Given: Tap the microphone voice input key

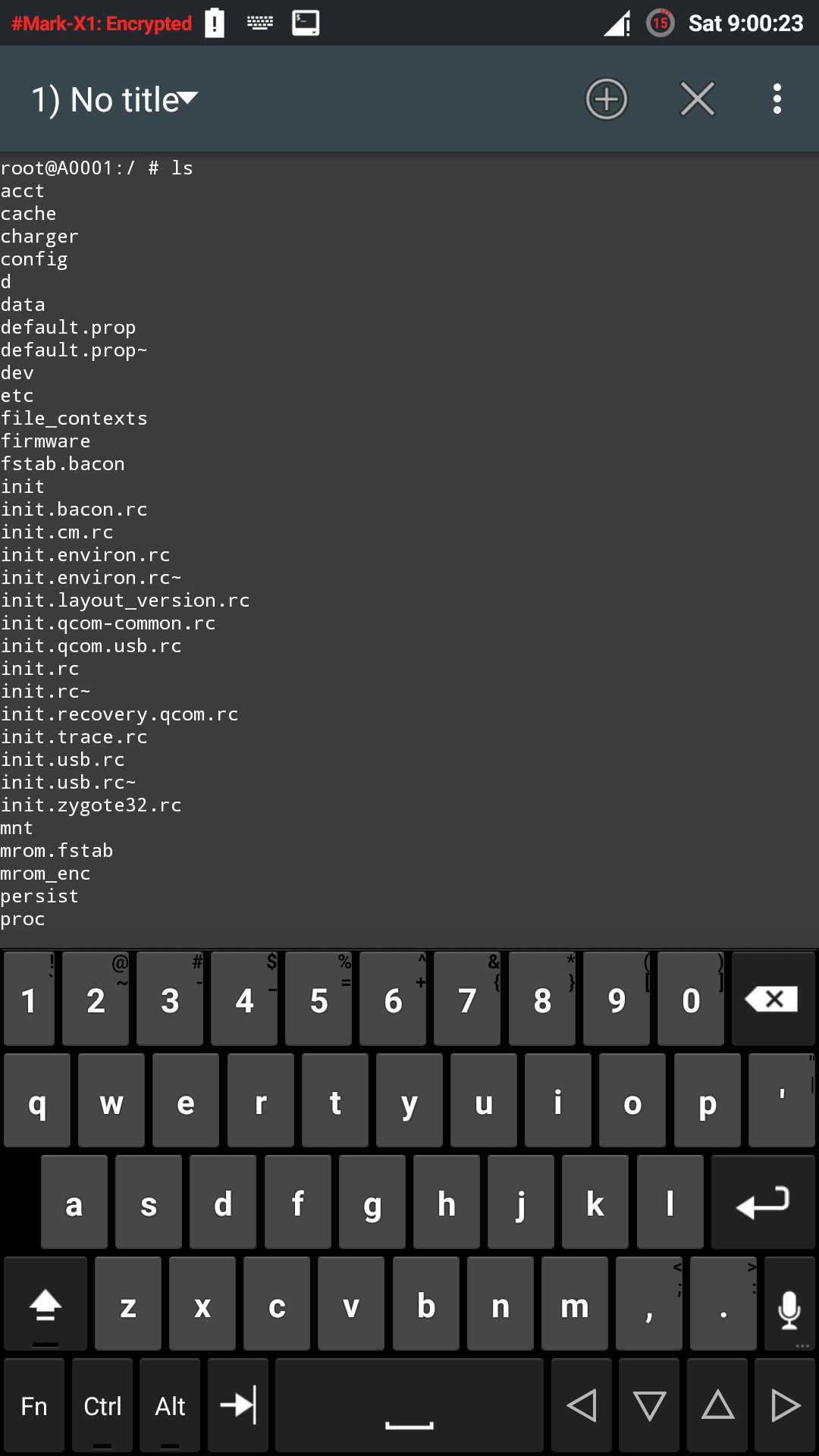Looking at the screenshot, I should coord(789,1304).
